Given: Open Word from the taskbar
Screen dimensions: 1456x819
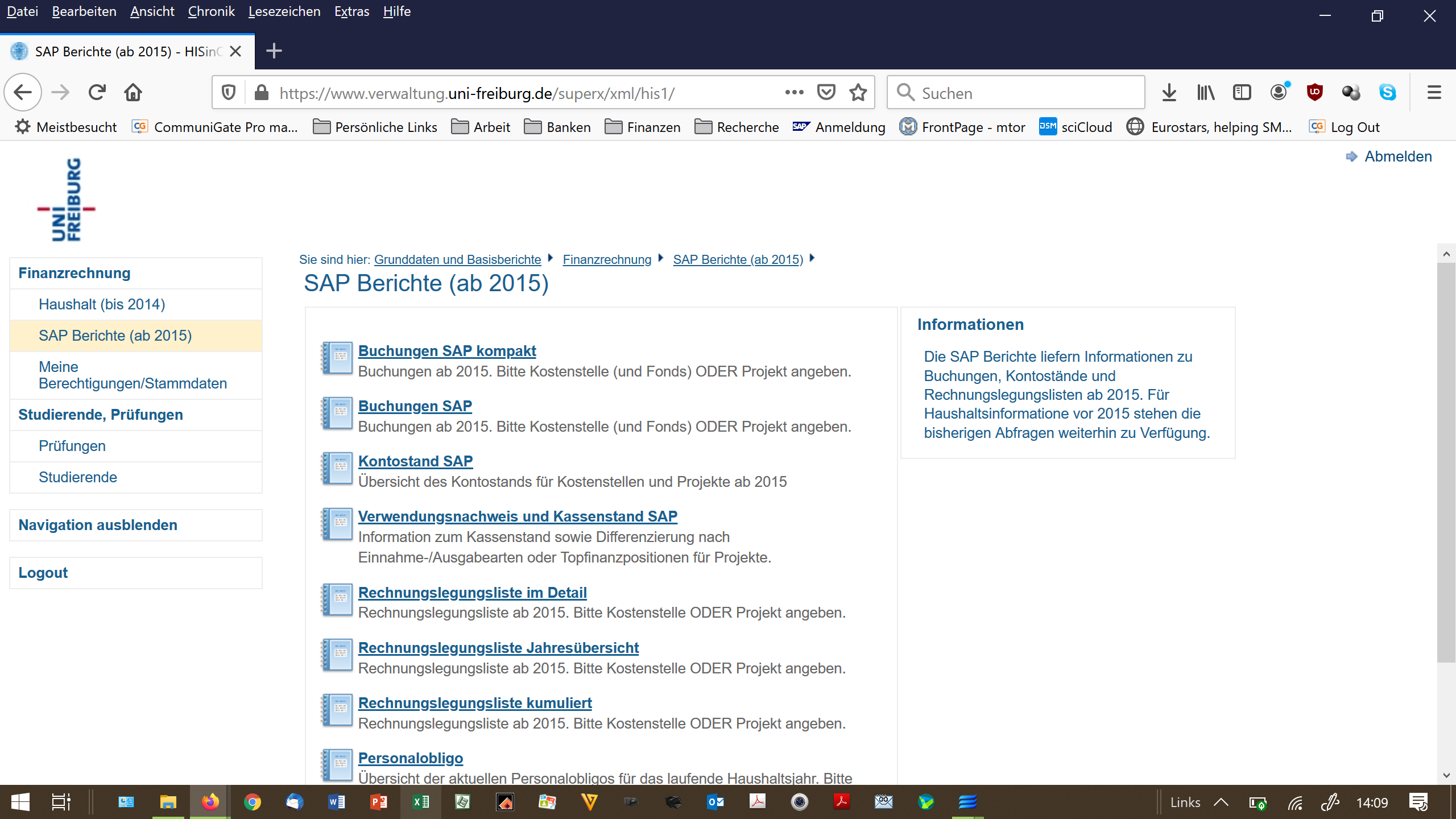Looking at the screenshot, I should 336,803.
